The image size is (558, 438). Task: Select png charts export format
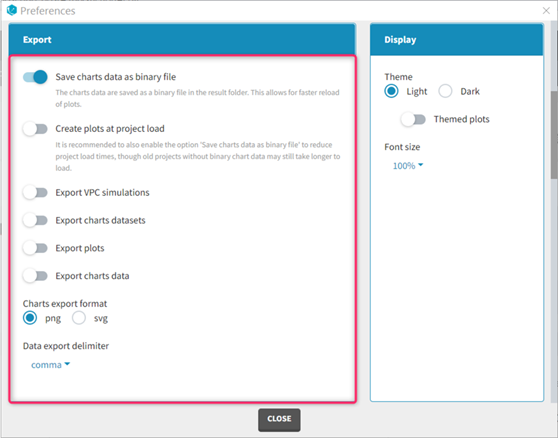pyautogui.click(x=30, y=318)
